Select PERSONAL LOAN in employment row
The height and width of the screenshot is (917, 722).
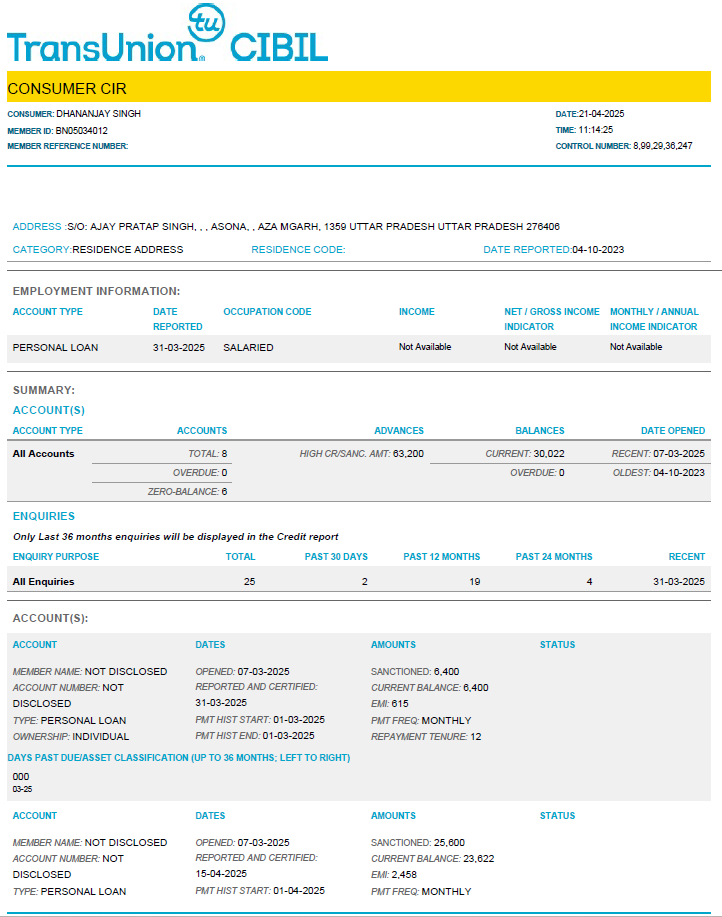(x=56, y=347)
